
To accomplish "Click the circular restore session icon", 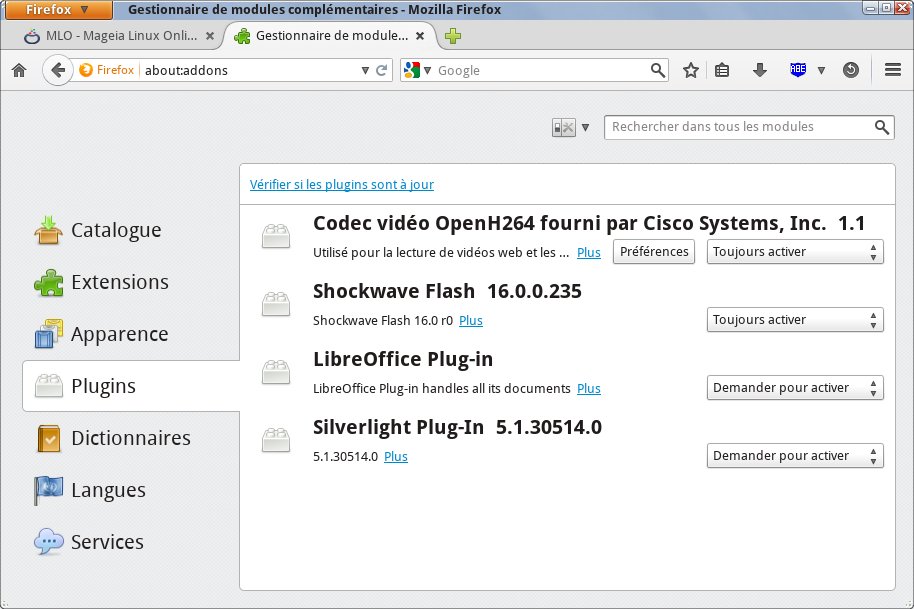I will click(x=850, y=71).
